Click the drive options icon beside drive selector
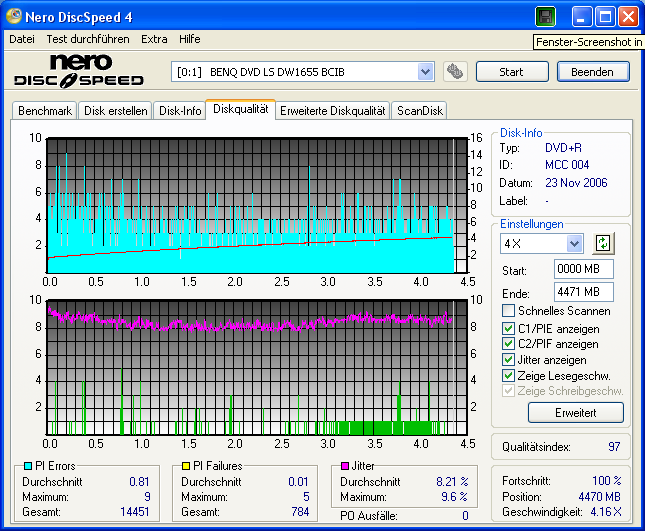This screenshot has width=645, height=531. tap(455, 71)
